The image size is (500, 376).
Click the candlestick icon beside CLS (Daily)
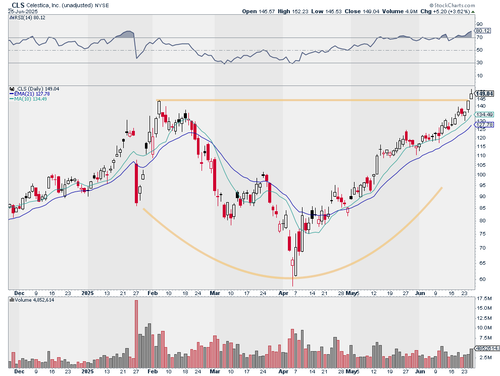pyautogui.click(x=12, y=89)
